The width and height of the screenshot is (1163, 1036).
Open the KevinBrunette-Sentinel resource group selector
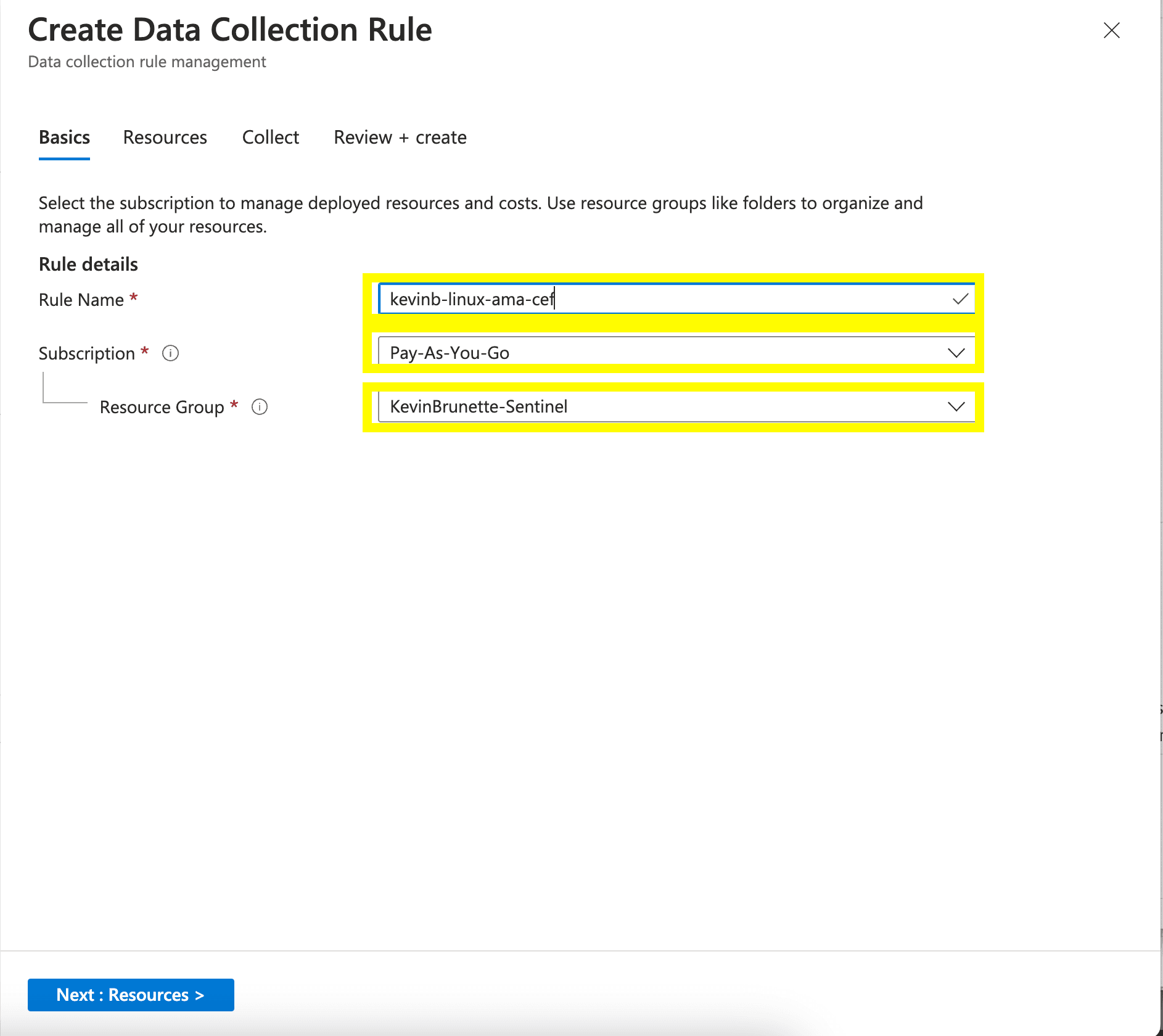(666, 407)
